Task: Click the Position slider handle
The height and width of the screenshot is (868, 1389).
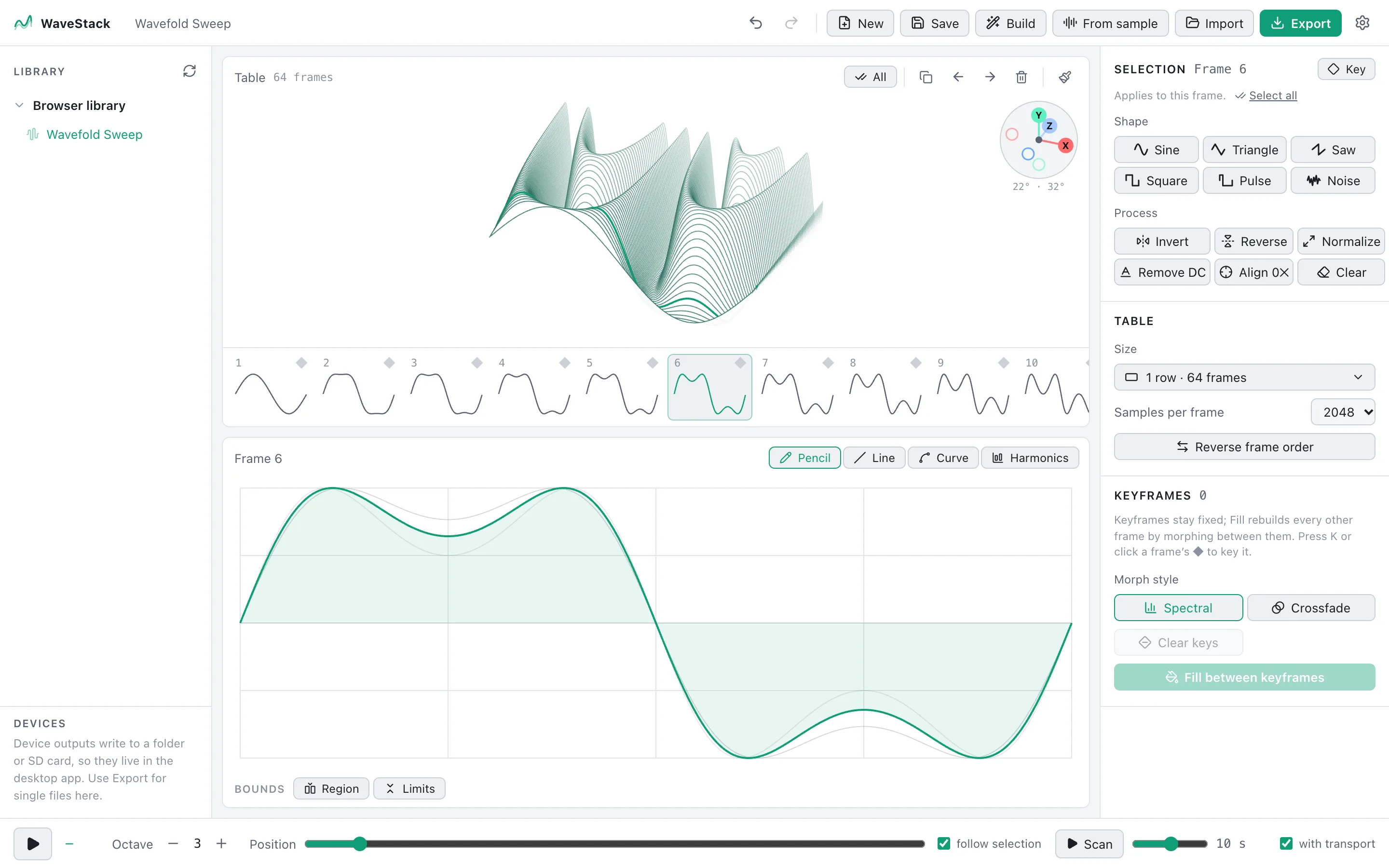Action: [x=359, y=843]
